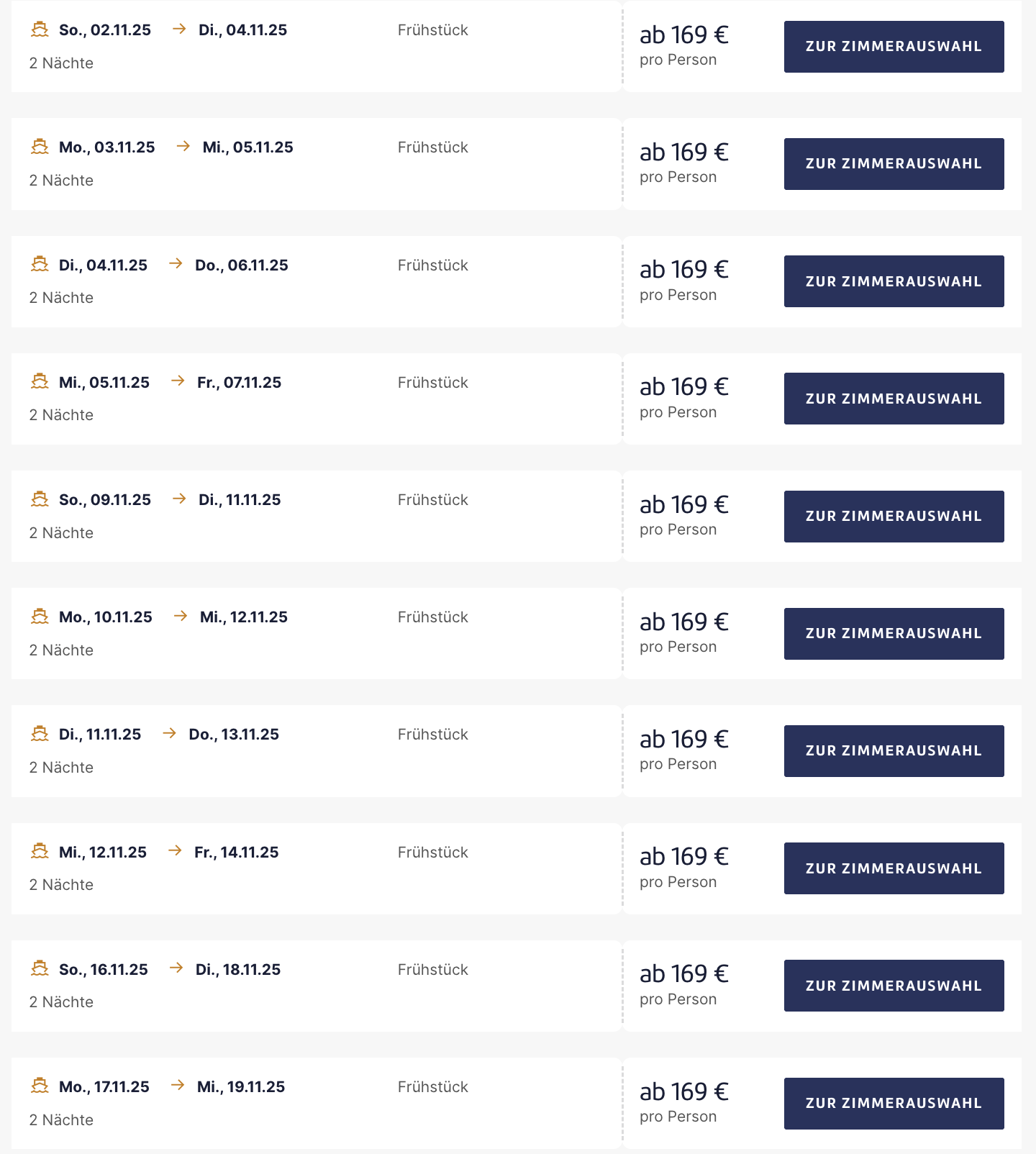Click the ship icon beside Mi., 05.11.25
The width and height of the screenshot is (1036, 1154).
[40, 382]
